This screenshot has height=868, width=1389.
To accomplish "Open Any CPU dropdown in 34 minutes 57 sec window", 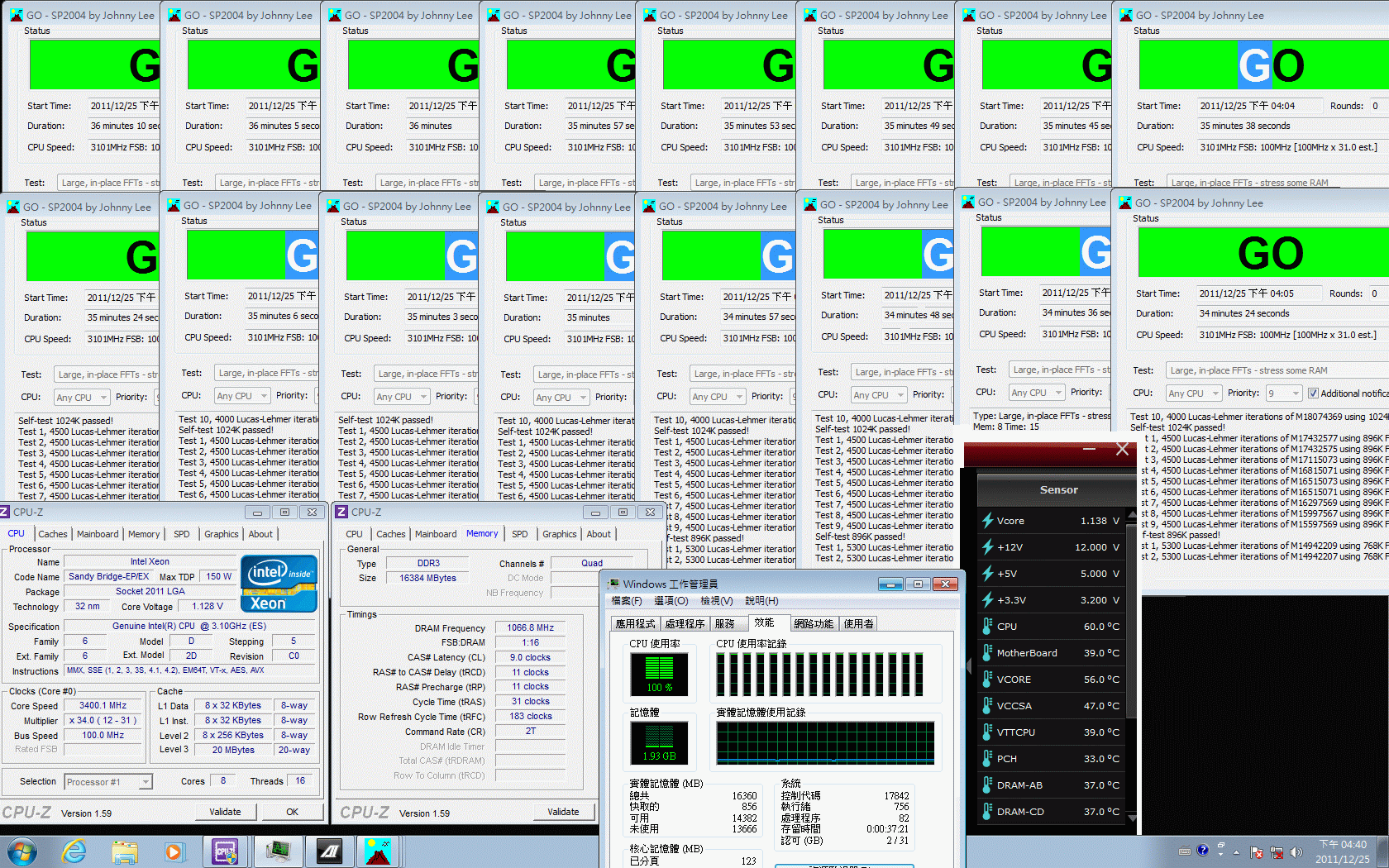I will 718,397.
